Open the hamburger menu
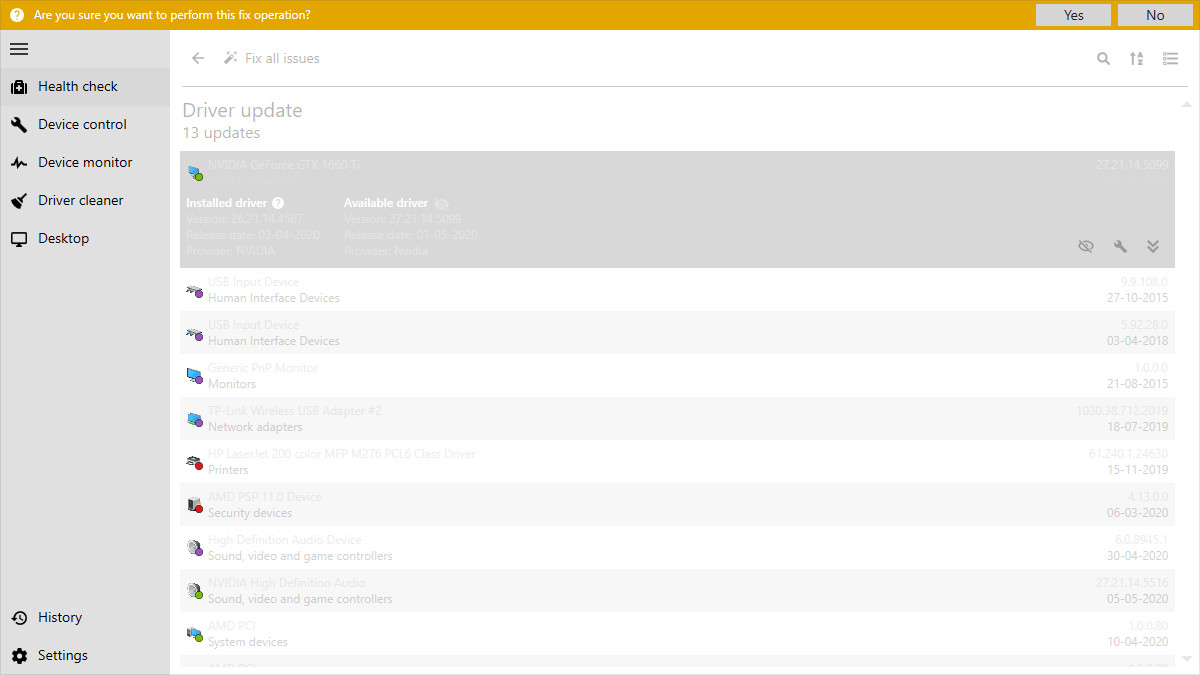Image resolution: width=1200 pixels, height=675 pixels. [x=18, y=48]
